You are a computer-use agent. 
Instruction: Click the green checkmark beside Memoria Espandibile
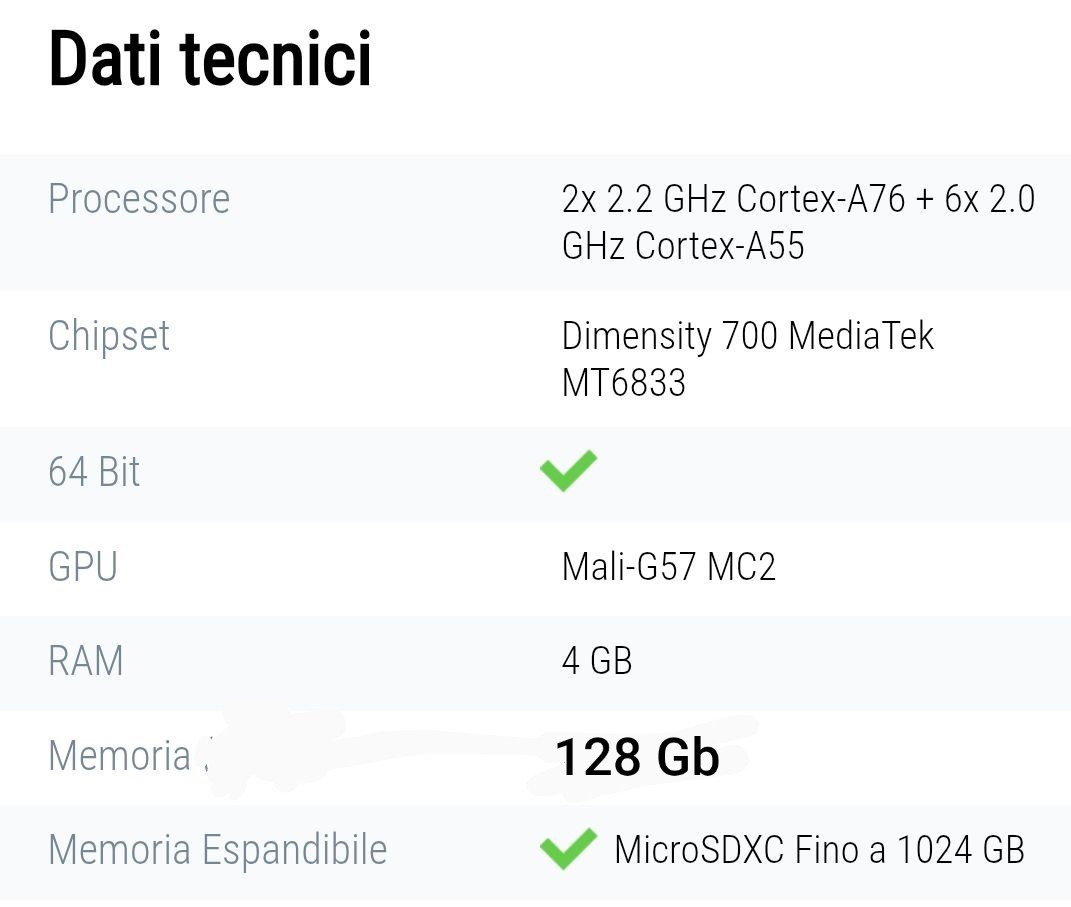click(x=568, y=849)
